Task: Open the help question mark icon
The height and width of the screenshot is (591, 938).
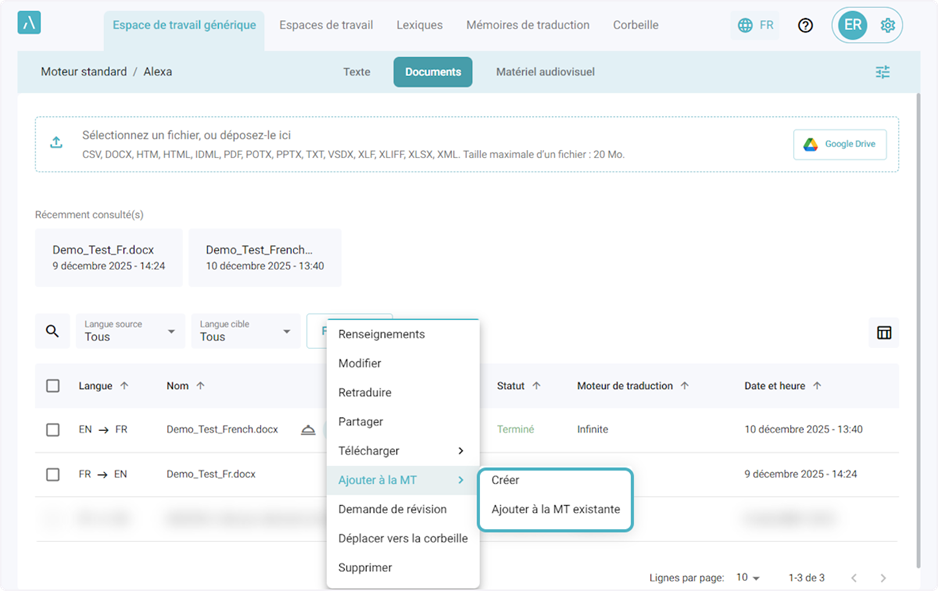Action: pos(805,25)
